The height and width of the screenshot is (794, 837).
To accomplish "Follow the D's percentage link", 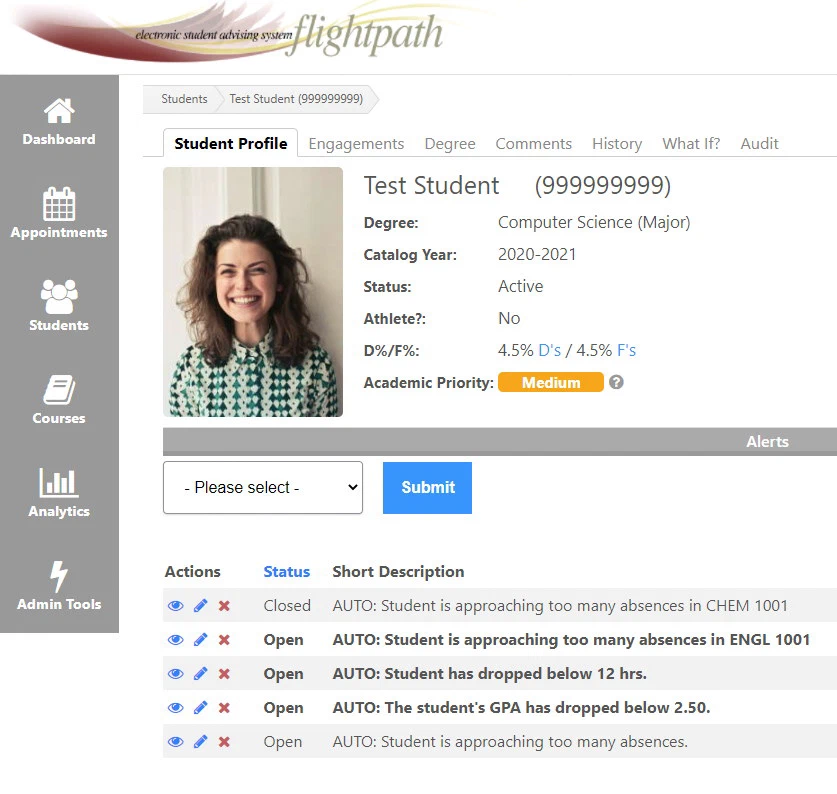I will coord(549,350).
